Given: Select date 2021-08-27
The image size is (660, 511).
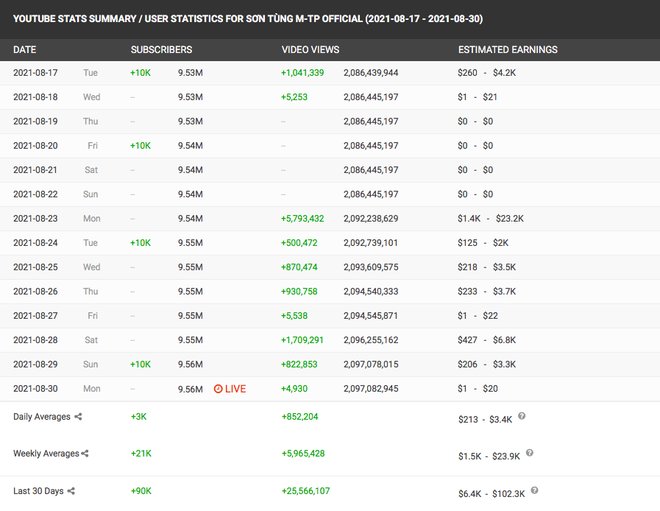Looking at the screenshot, I should click(x=35, y=316).
